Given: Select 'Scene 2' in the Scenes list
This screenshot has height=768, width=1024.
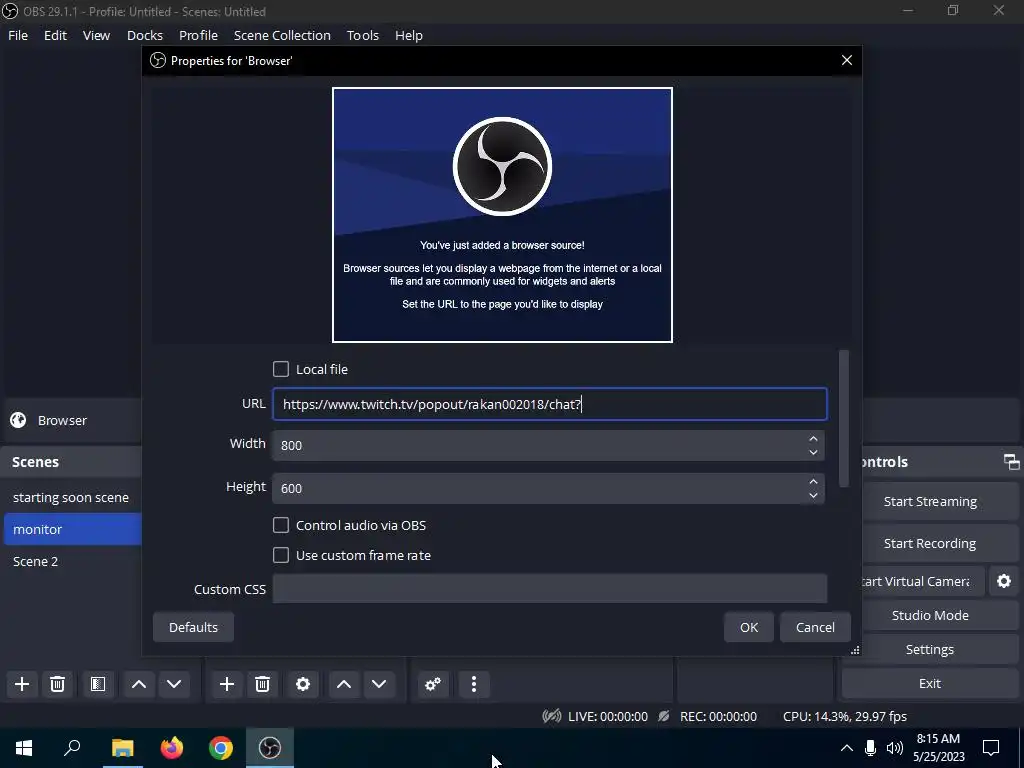Looking at the screenshot, I should [x=72, y=562].
